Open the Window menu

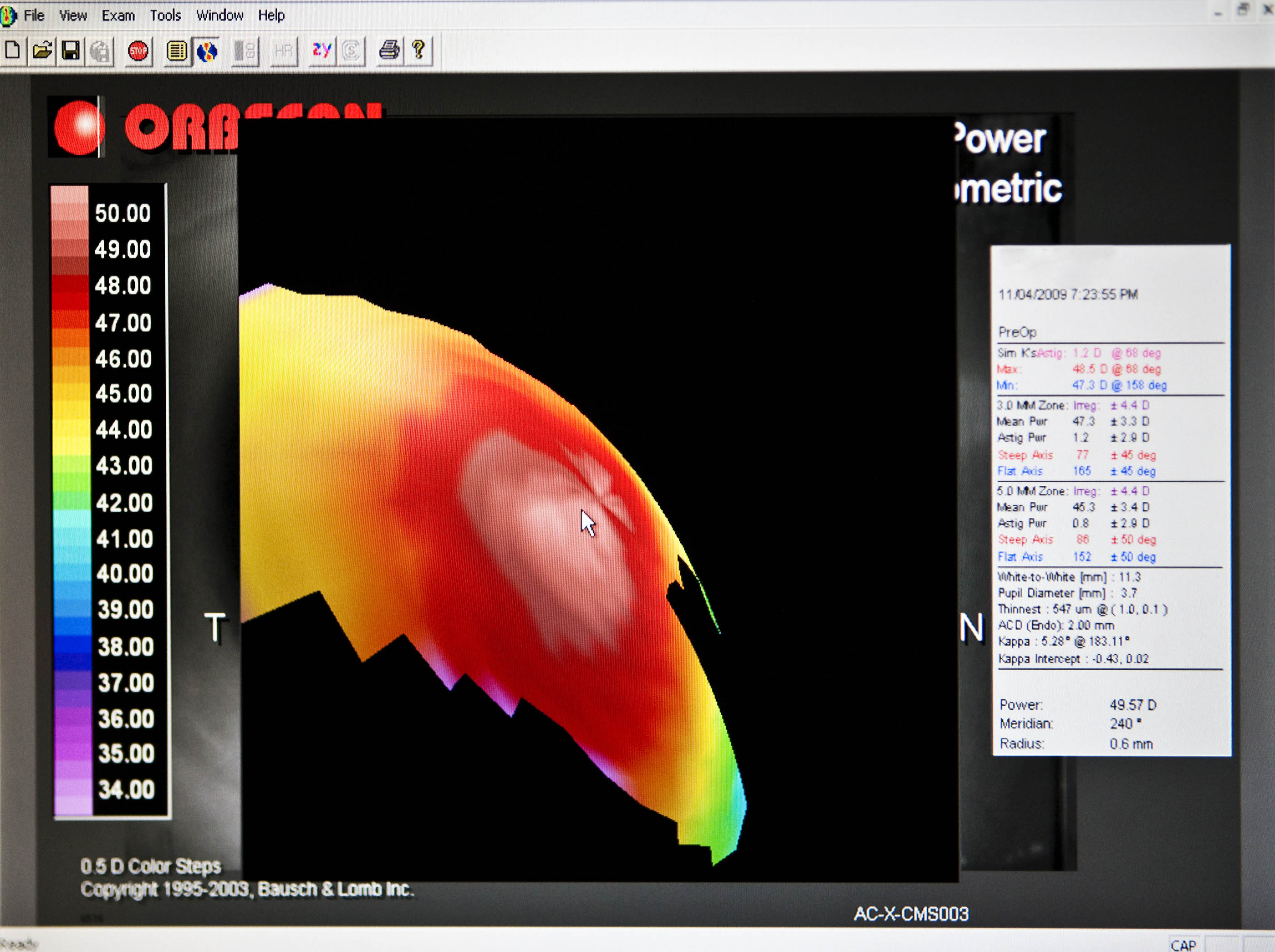(x=219, y=15)
